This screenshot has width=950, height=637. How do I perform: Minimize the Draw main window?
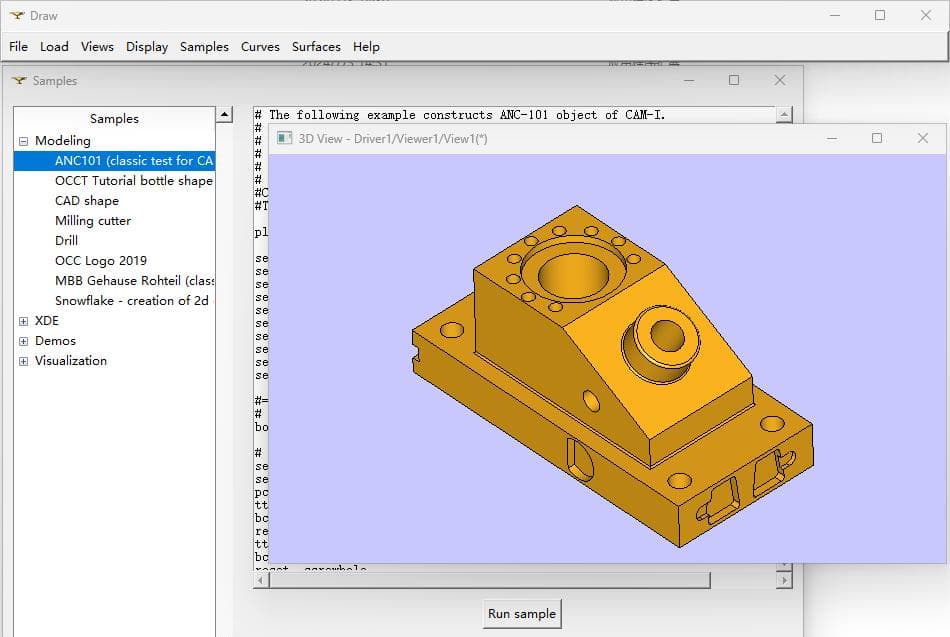click(x=835, y=15)
